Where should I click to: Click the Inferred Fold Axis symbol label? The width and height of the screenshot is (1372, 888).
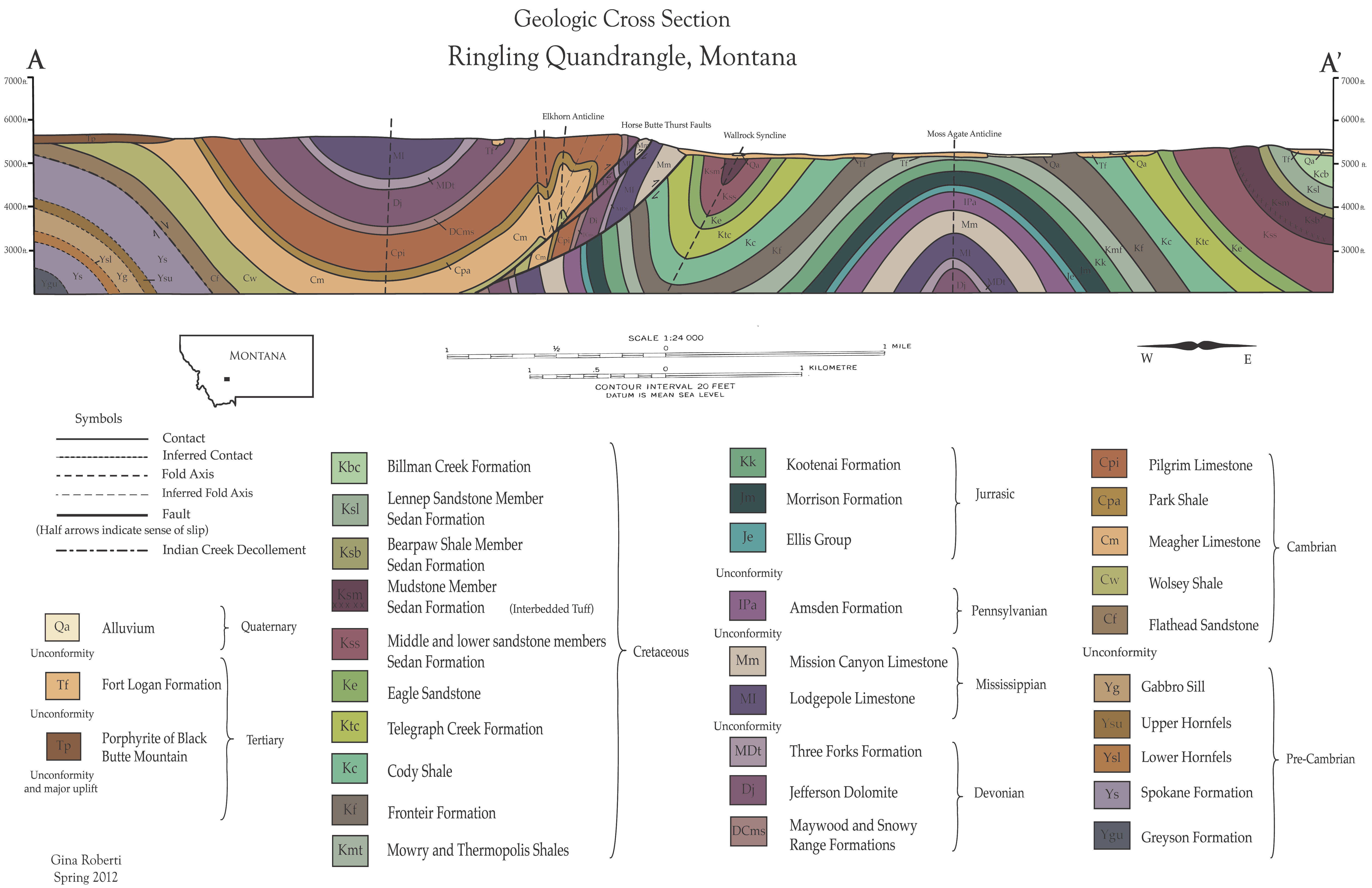tap(208, 493)
